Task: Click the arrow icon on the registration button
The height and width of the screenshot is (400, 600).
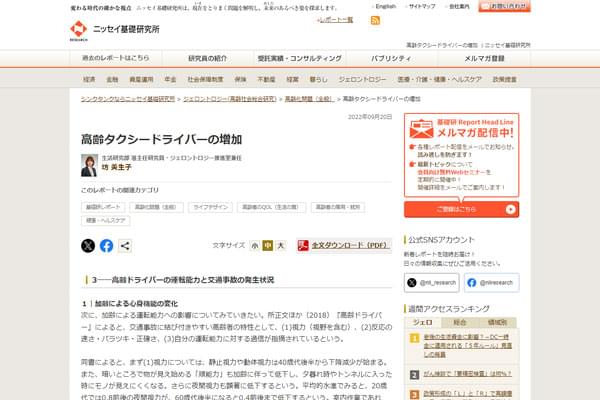Action: 510,209
